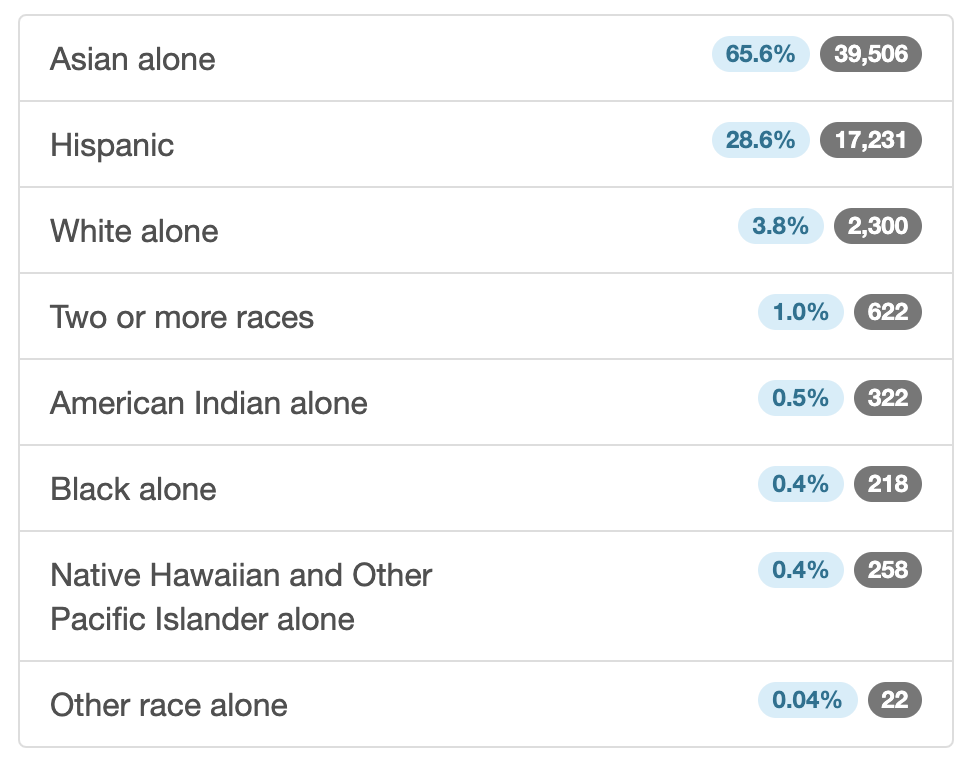Click the 65.6% percentage badge

pyautogui.click(x=761, y=54)
